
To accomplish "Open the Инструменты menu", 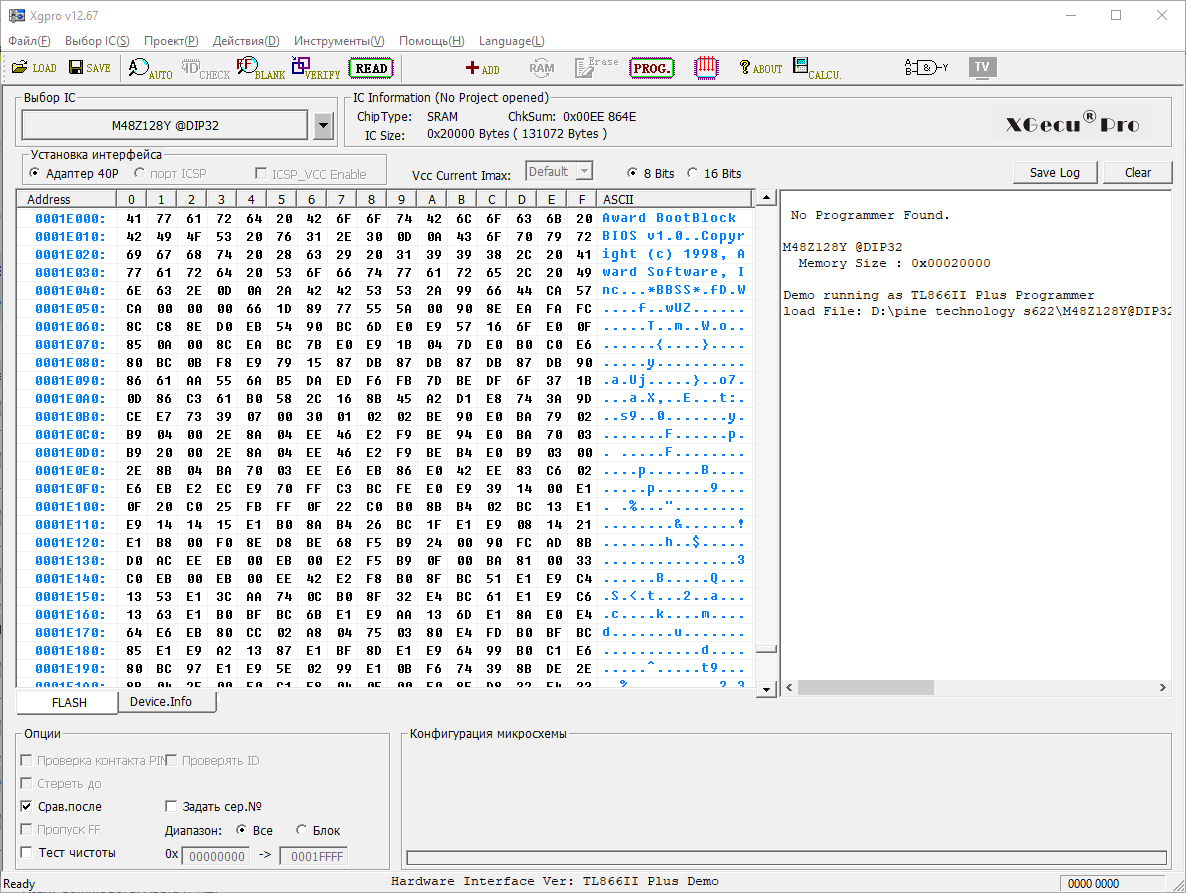I will click(338, 41).
